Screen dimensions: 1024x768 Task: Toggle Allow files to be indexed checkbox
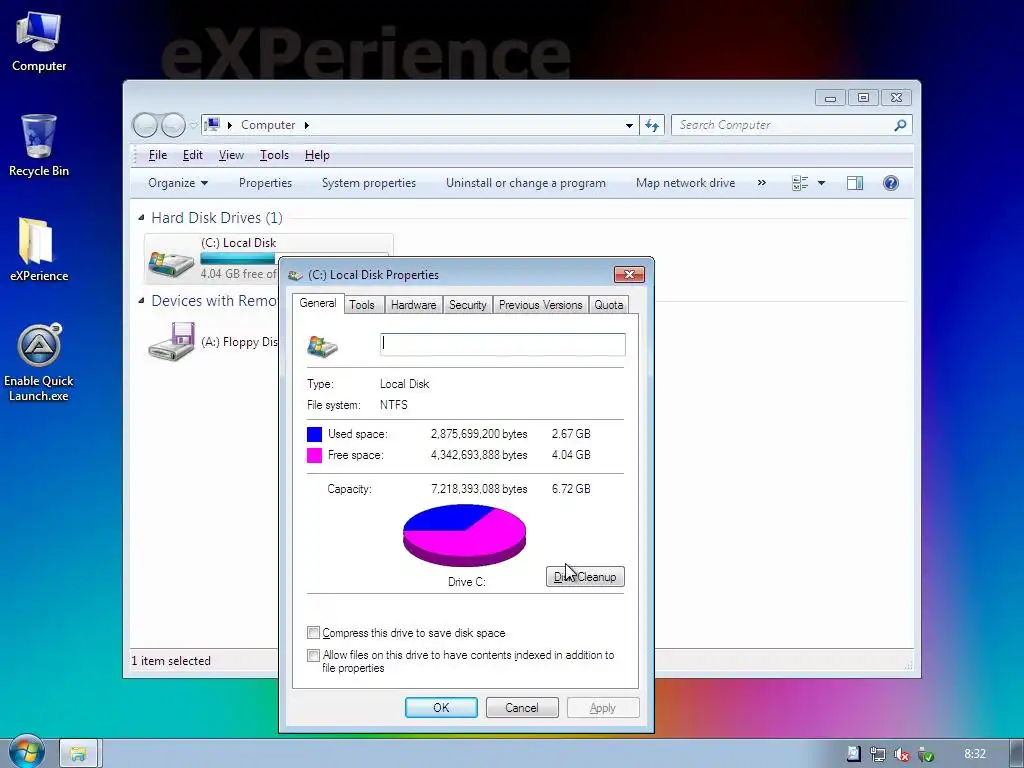[x=313, y=655]
